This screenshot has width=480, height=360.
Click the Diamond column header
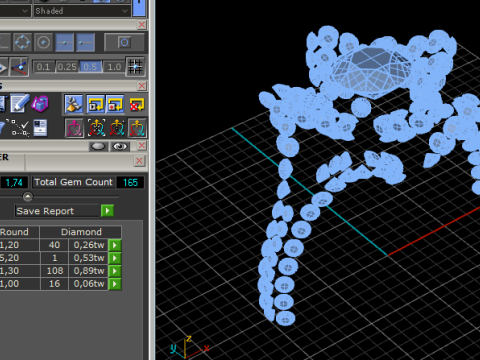pos(81,232)
